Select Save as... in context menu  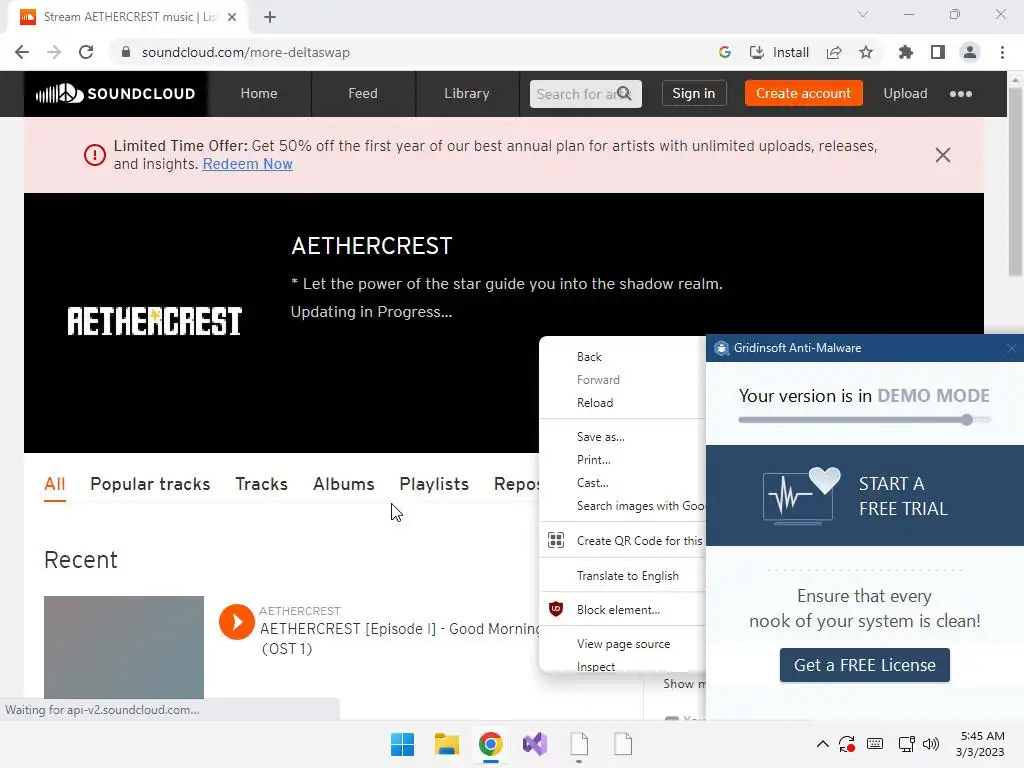point(622,437)
